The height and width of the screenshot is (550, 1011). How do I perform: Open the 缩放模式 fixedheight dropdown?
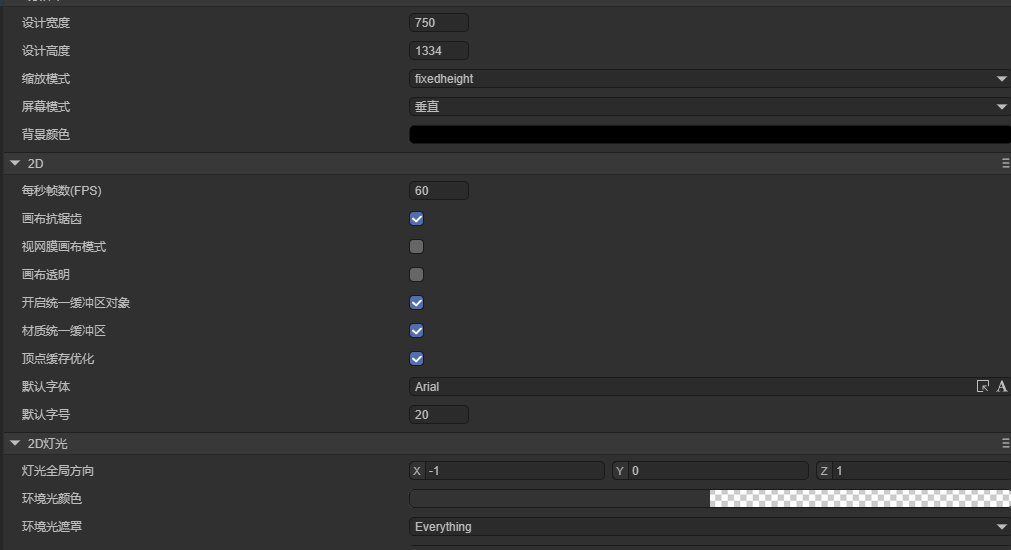click(x=710, y=79)
